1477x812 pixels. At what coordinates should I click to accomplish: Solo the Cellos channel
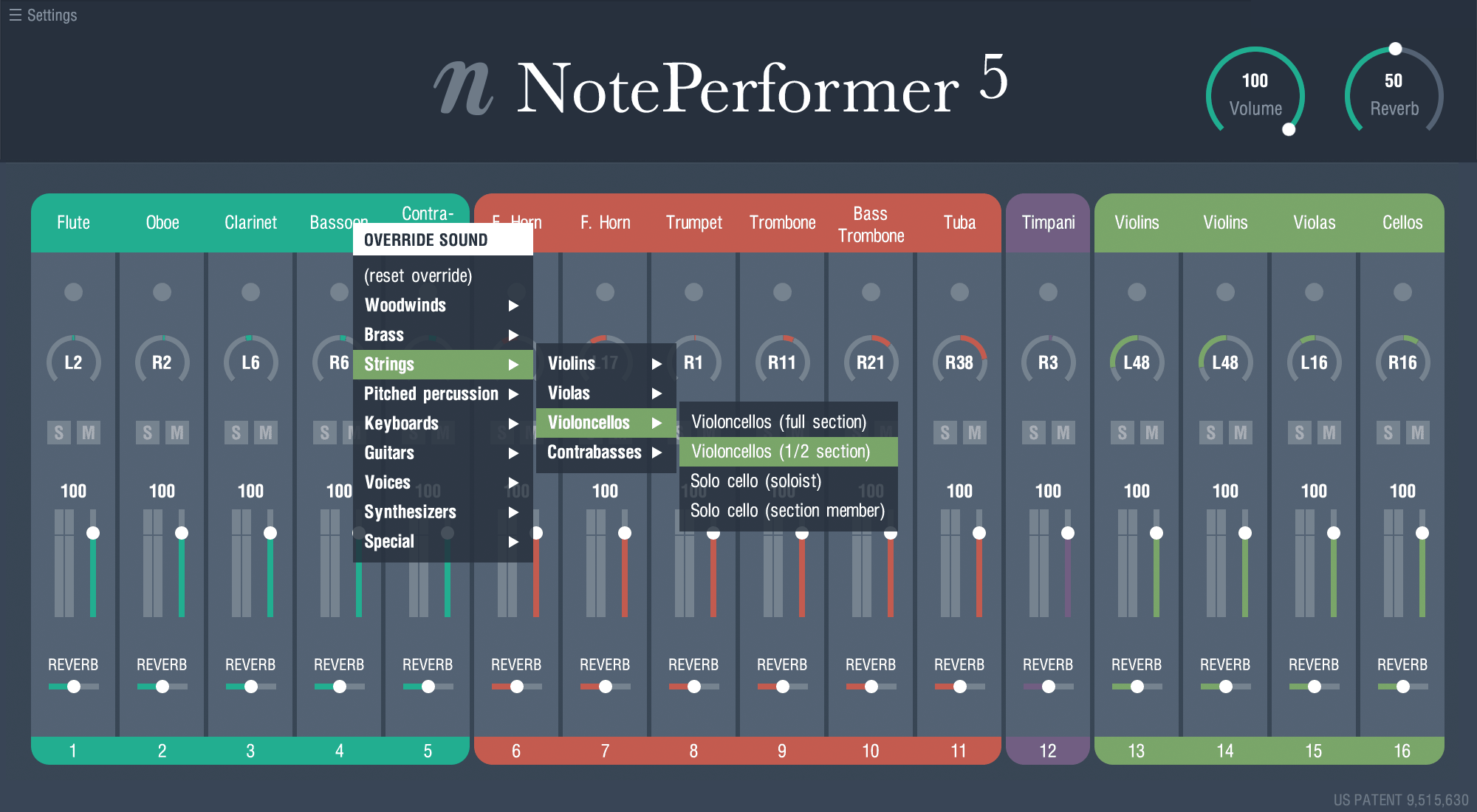(x=1388, y=433)
